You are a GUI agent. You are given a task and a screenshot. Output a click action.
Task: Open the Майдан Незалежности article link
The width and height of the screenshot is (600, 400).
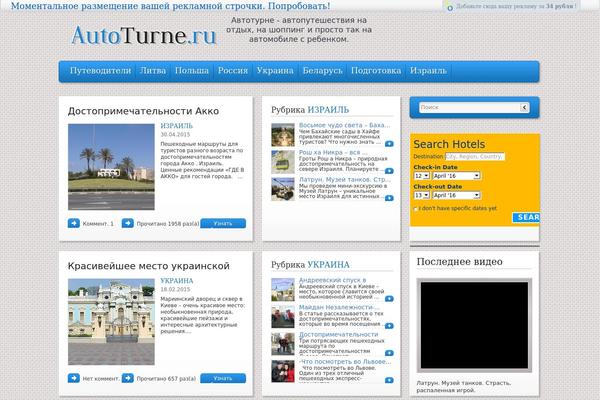pyautogui.click(x=339, y=307)
